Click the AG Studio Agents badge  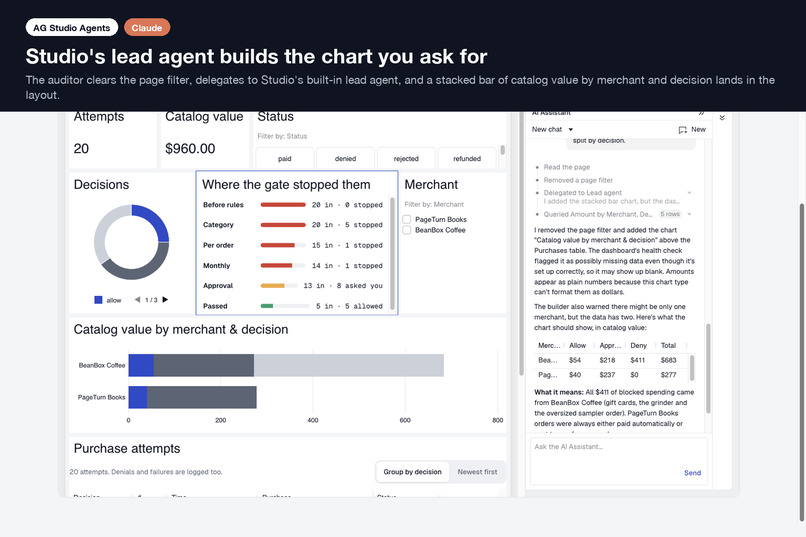(71, 28)
